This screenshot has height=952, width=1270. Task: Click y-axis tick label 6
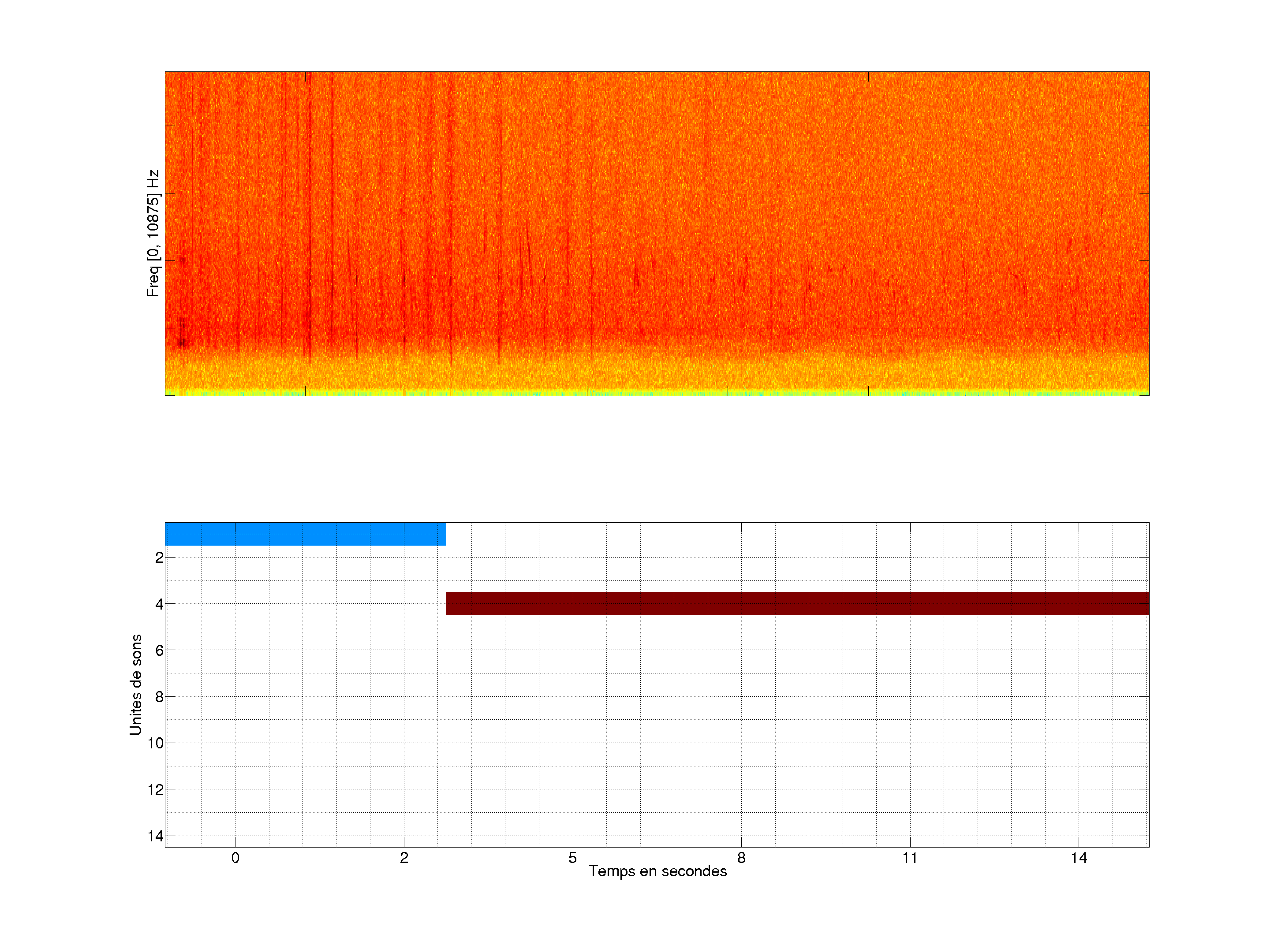(x=159, y=651)
